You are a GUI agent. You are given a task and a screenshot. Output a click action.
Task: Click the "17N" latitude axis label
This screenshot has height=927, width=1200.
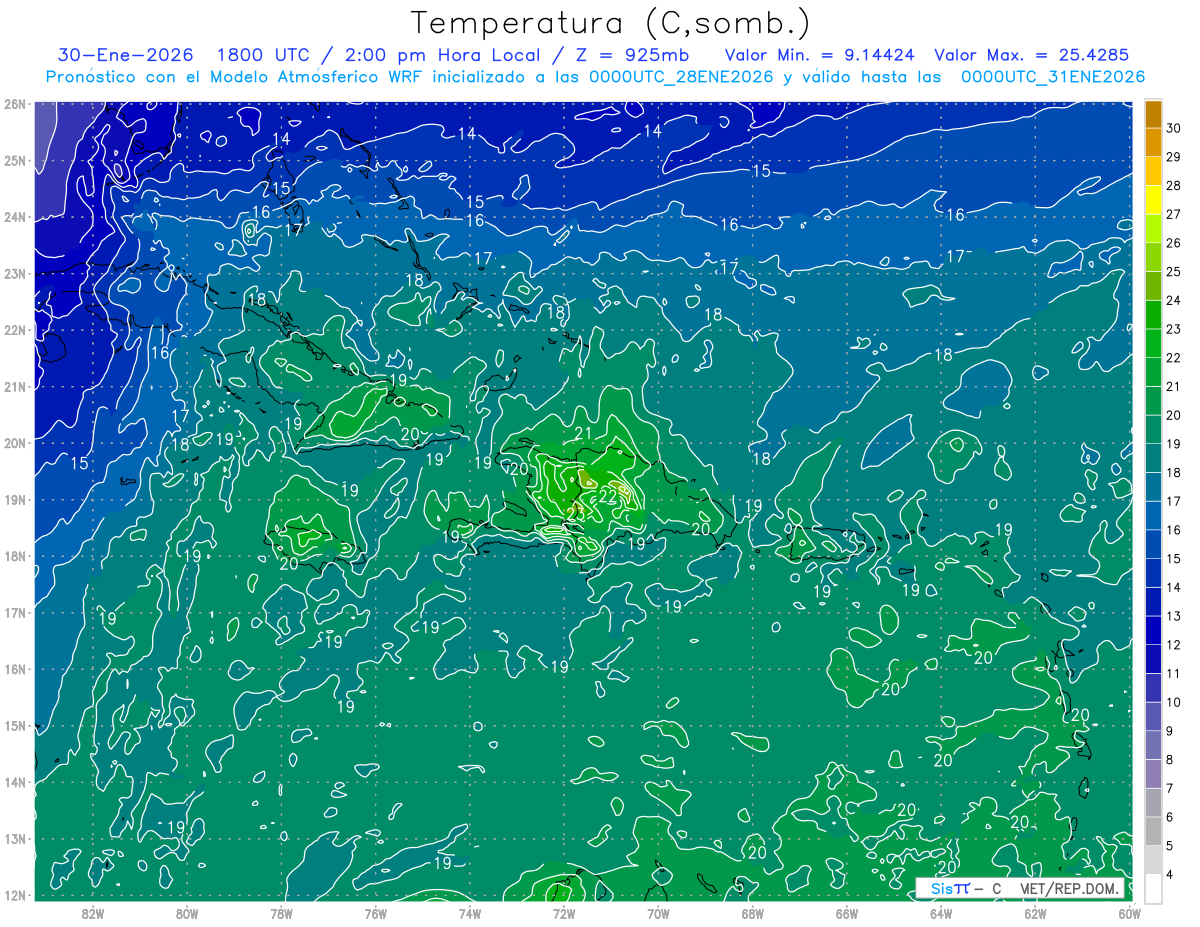(14, 612)
